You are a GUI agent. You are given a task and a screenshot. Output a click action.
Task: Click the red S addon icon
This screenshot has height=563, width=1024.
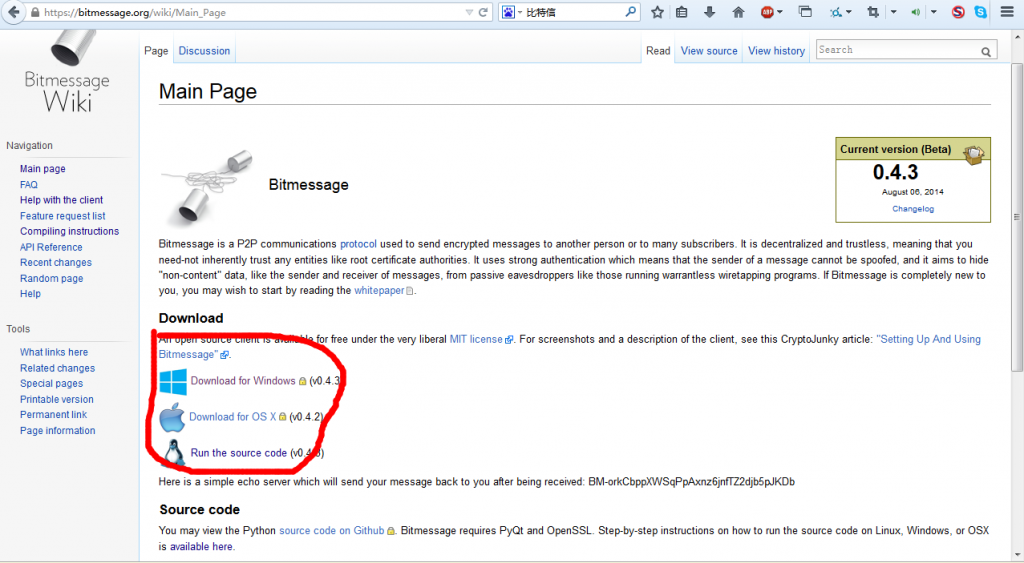click(958, 12)
